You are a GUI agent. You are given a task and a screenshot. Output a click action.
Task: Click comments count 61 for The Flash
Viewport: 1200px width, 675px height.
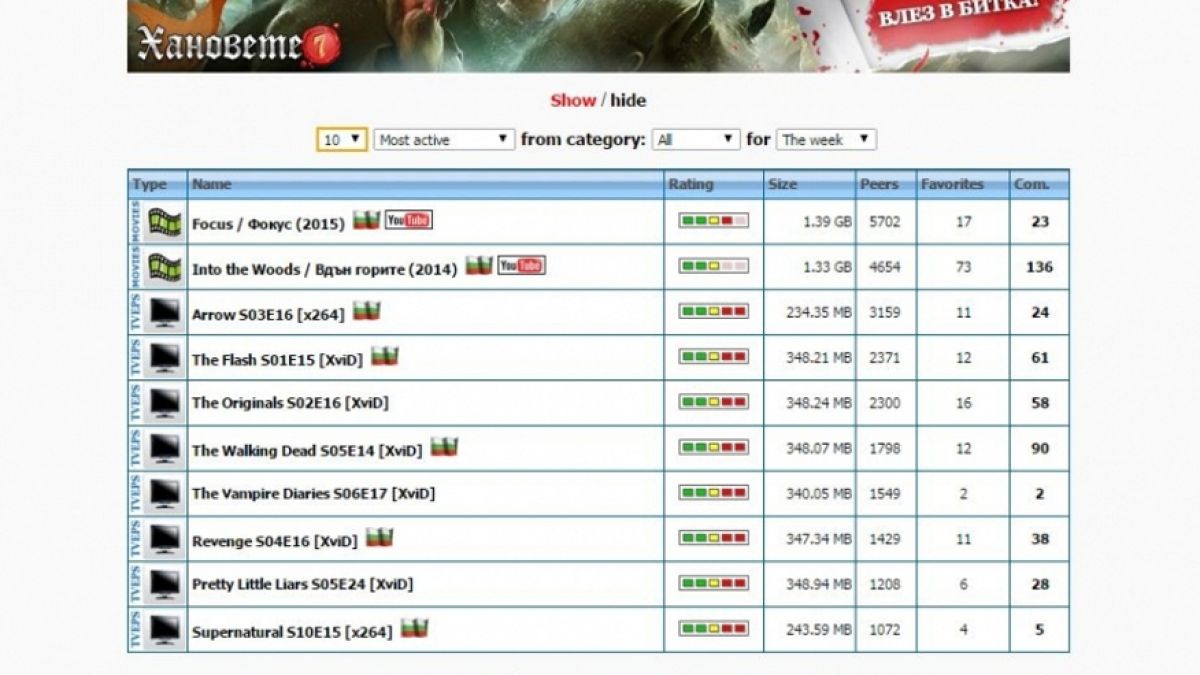click(1040, 357)
